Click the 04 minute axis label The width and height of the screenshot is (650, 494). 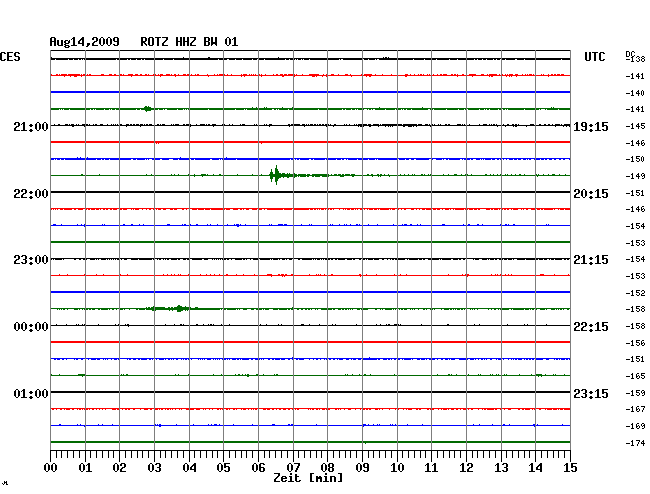point(189,468)
